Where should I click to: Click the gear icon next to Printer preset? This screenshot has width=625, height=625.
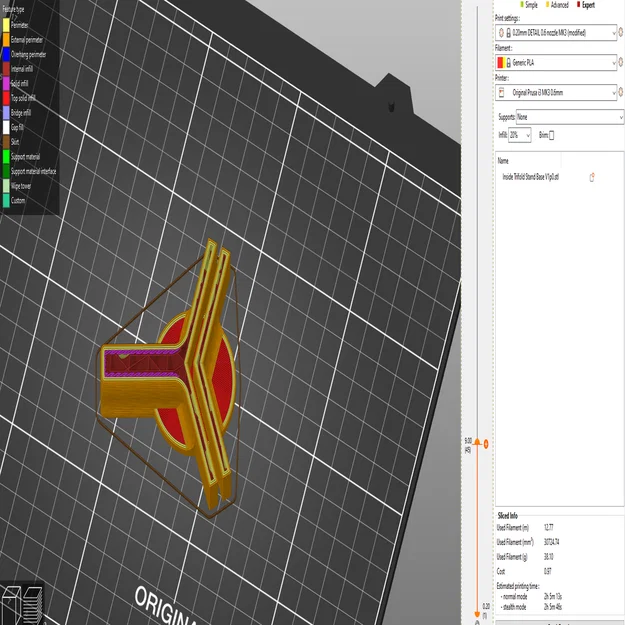(x=621, y=92)
